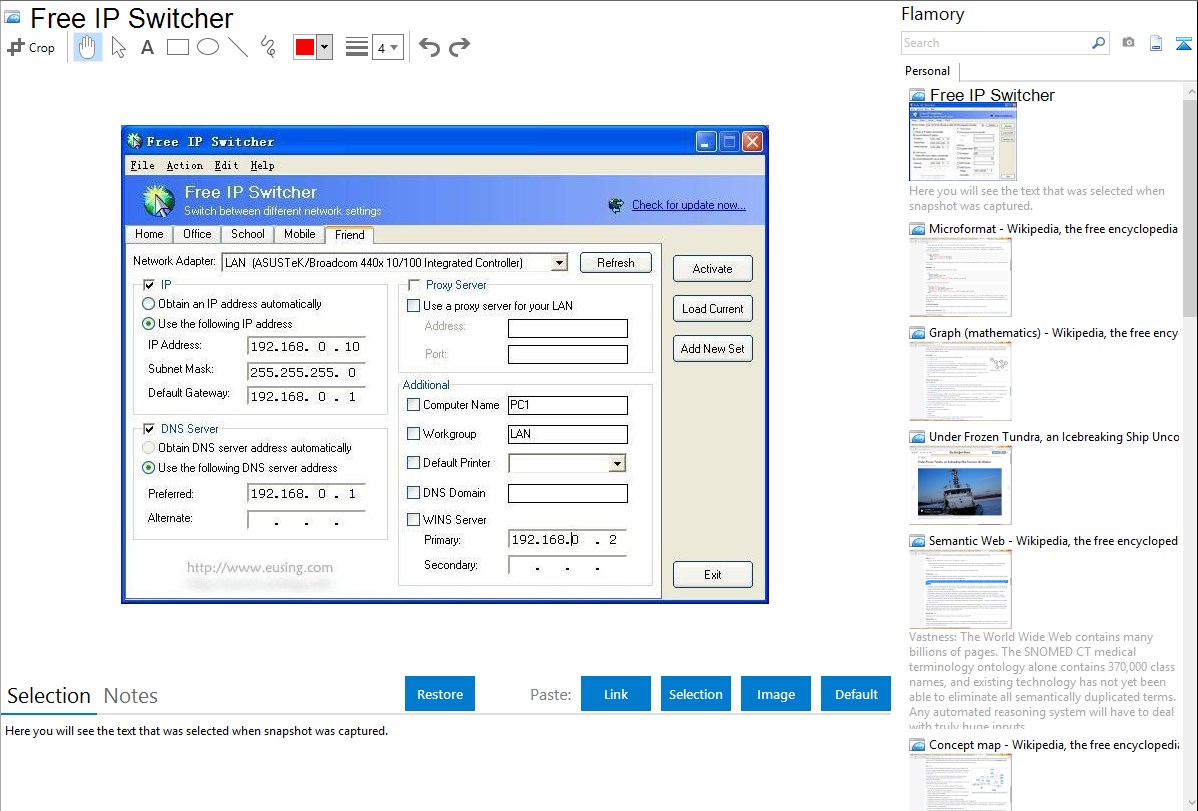Click the document page icon beside camera
This screenshot has width=1198, height=811.
click(1156, 43)
